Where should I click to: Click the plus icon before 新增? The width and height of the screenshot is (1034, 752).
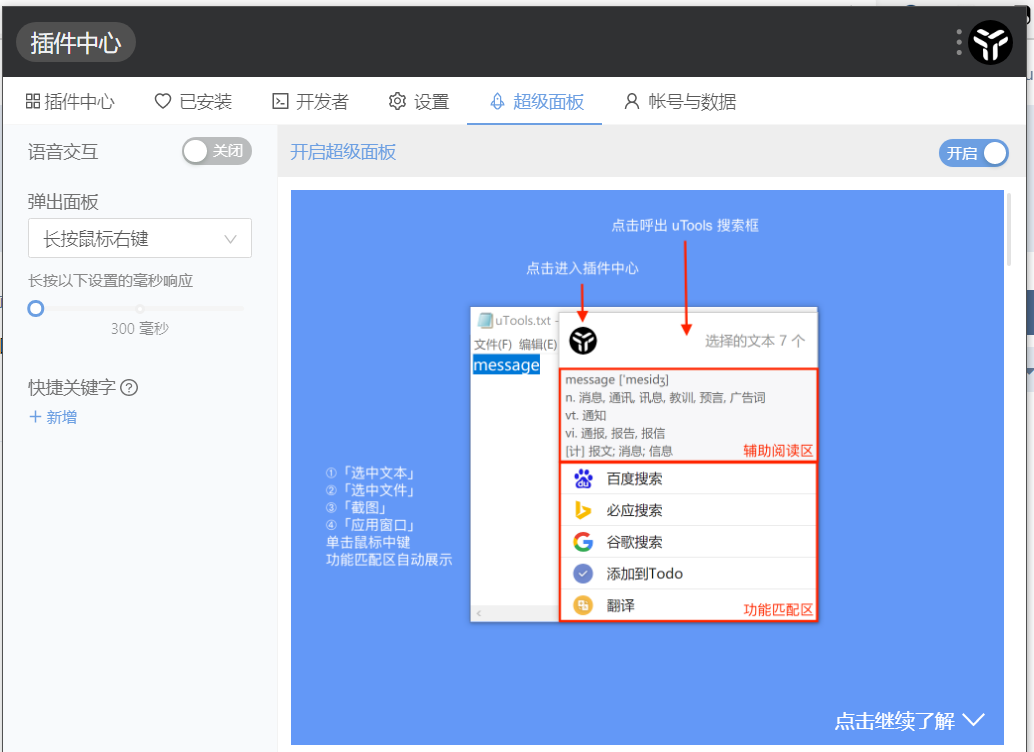coord(36,417)
